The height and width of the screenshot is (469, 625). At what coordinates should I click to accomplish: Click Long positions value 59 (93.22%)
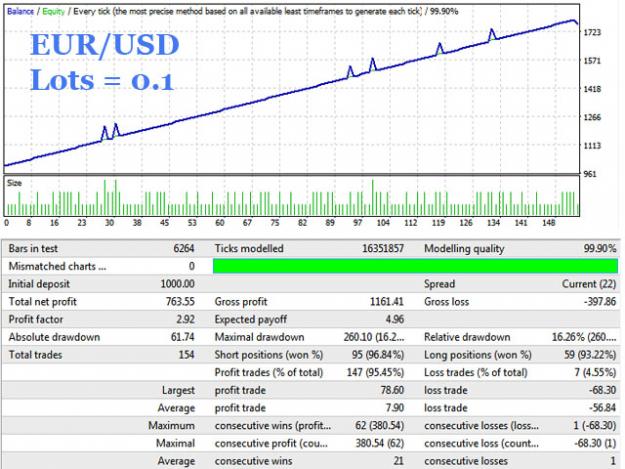pos(590,355)
